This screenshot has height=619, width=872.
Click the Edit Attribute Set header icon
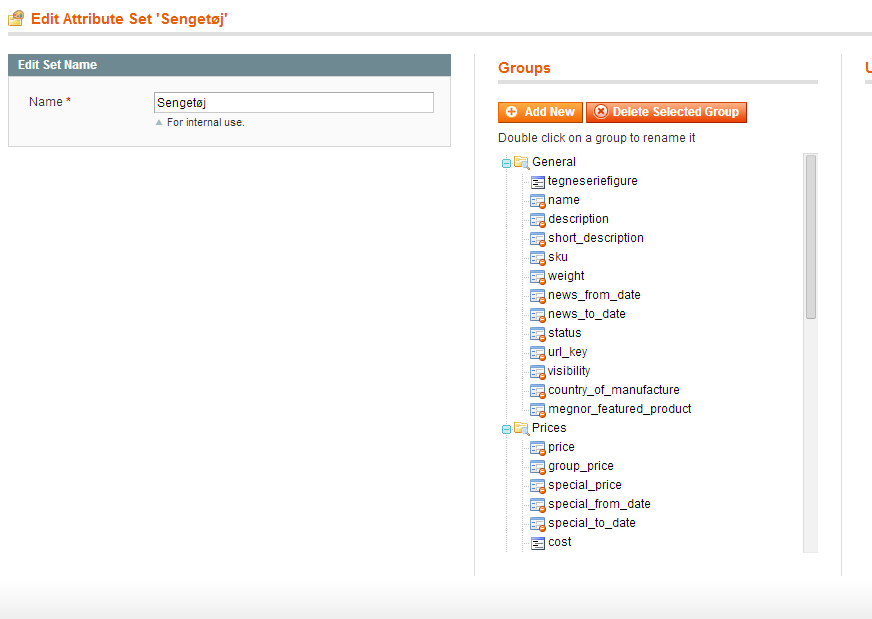[16, 18]
